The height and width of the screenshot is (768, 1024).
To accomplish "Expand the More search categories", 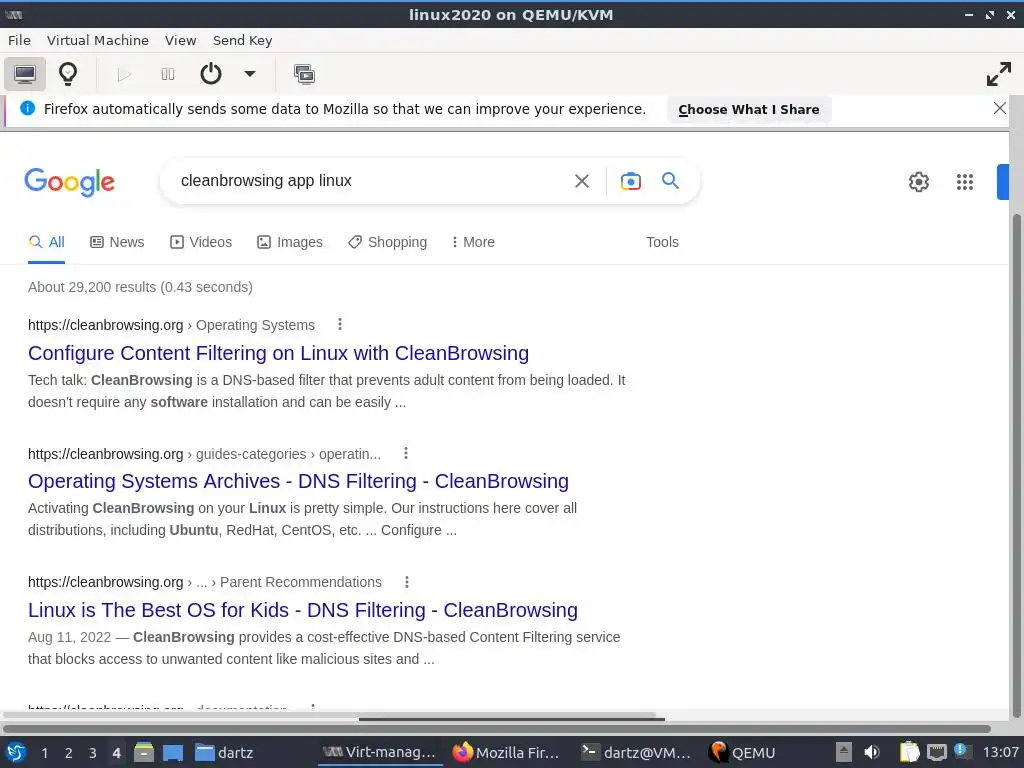I will pos(473,242).
